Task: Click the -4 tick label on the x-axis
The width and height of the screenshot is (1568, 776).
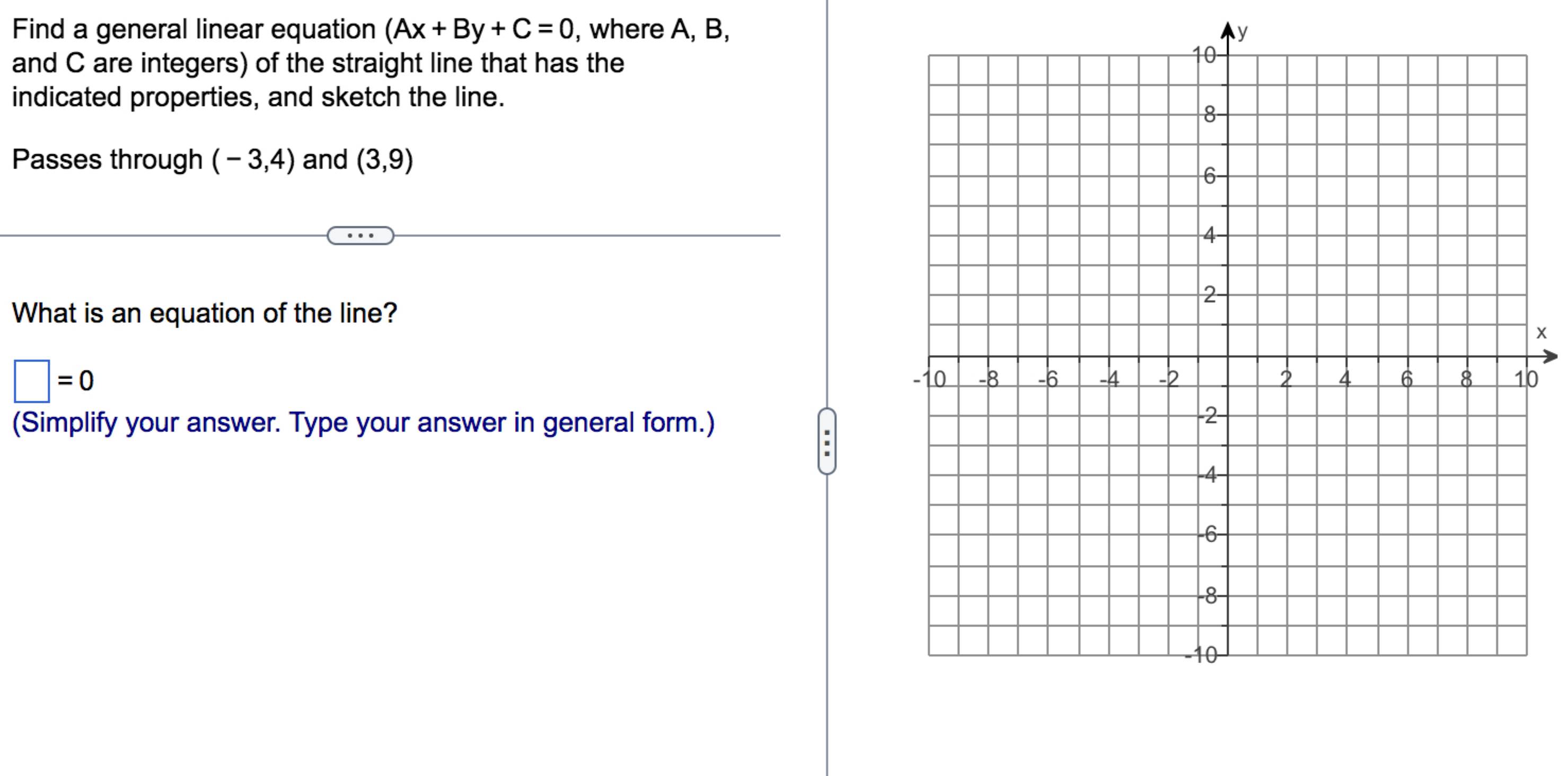Action: (1108, 380)
